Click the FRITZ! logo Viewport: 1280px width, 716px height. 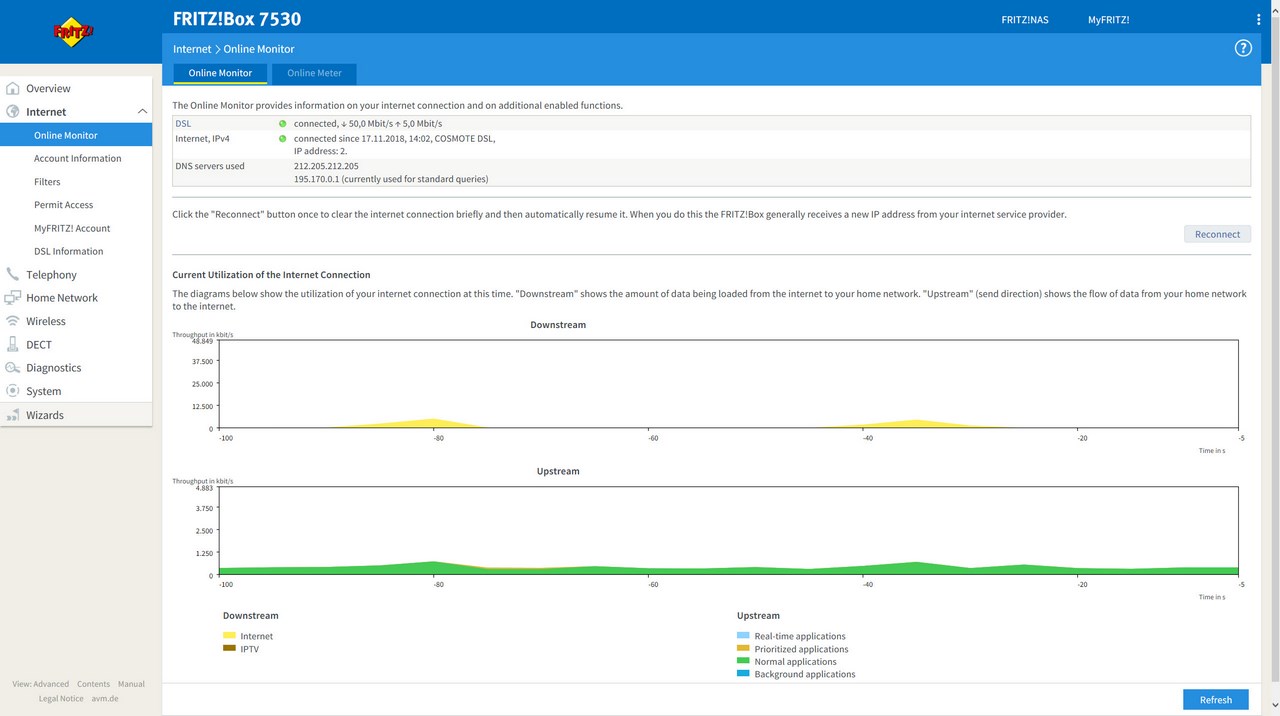73,33
